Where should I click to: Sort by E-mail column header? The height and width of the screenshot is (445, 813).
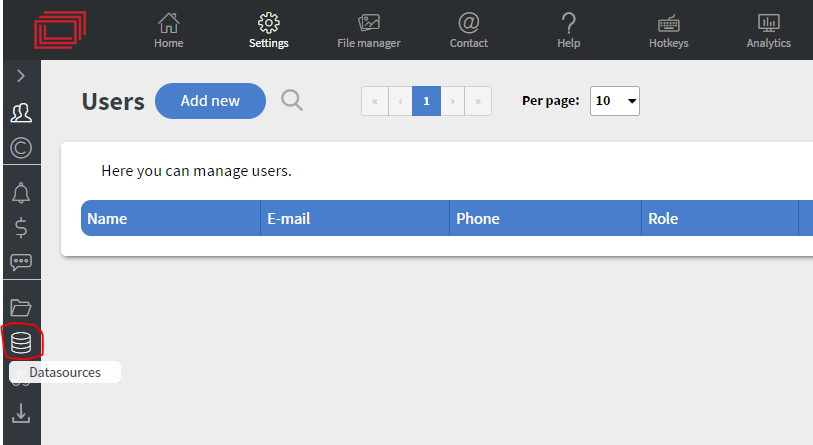355,218
